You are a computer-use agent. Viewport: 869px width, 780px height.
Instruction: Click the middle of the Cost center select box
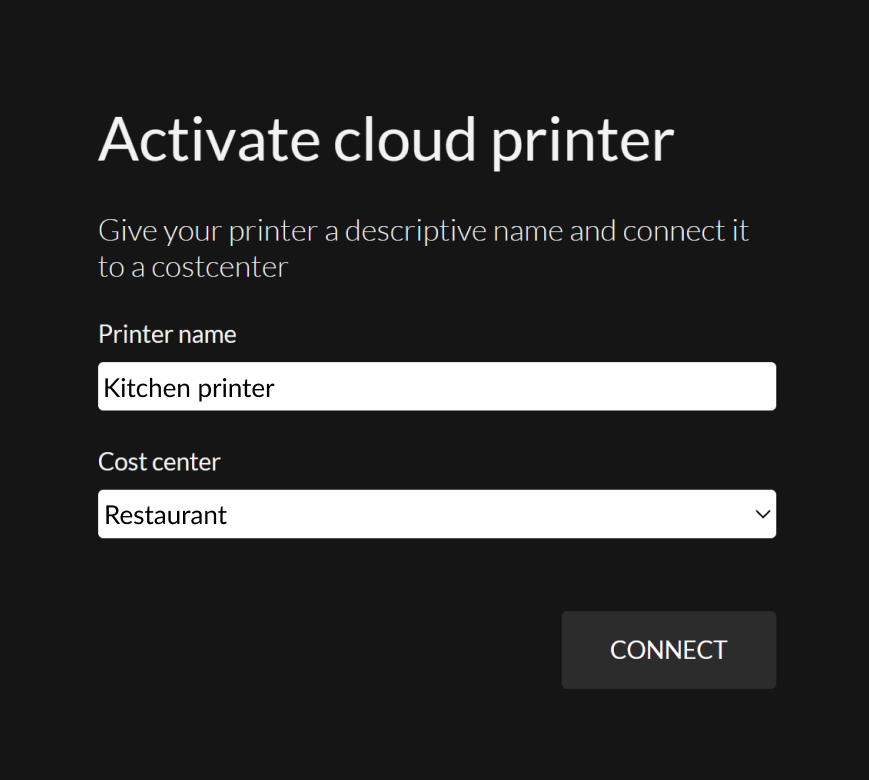(437, 514)
